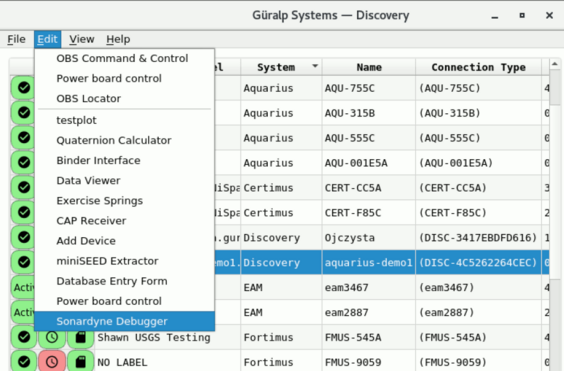This screenshot has height=371, width=564.
Task: Select the FMUS-9059 name cell
Action: point(369,362)
